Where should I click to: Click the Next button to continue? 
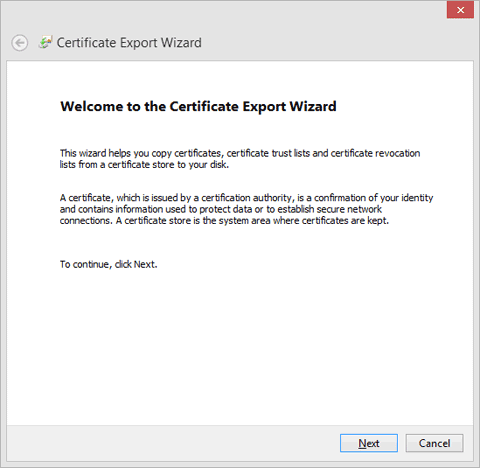369,443
